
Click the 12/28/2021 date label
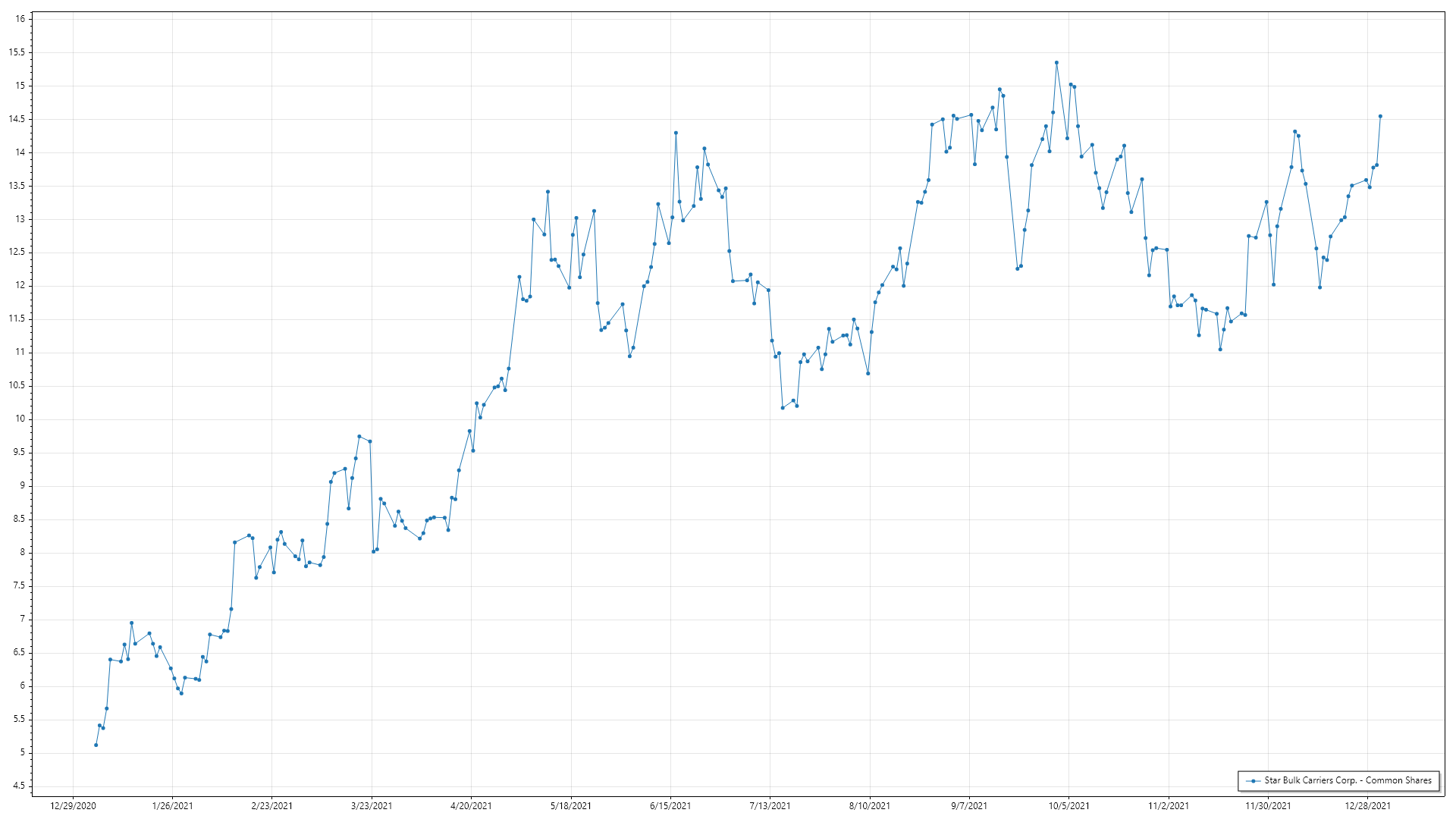click(1367, 806)
